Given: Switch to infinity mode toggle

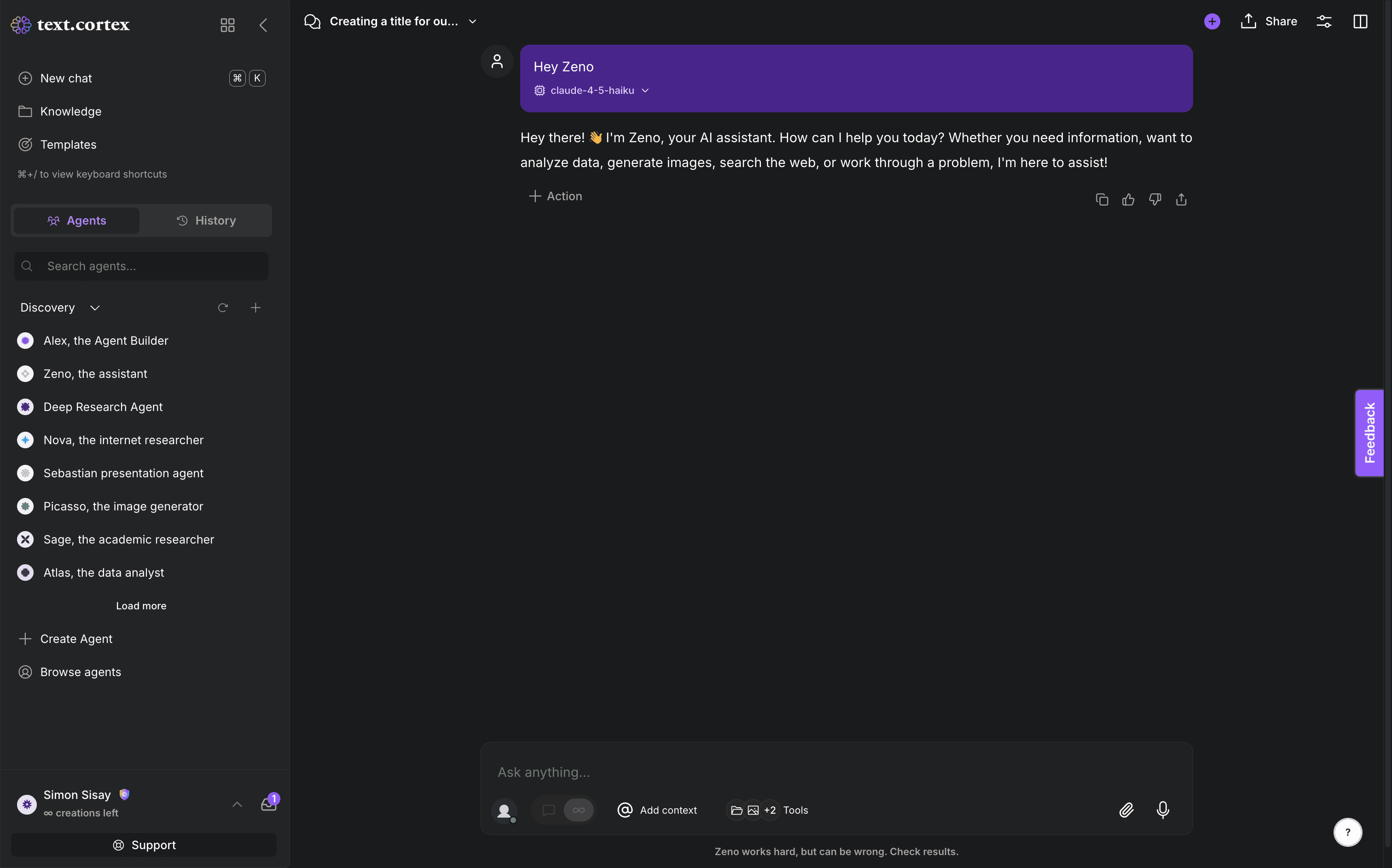Looking at the screenshot, I should [578, 810].
